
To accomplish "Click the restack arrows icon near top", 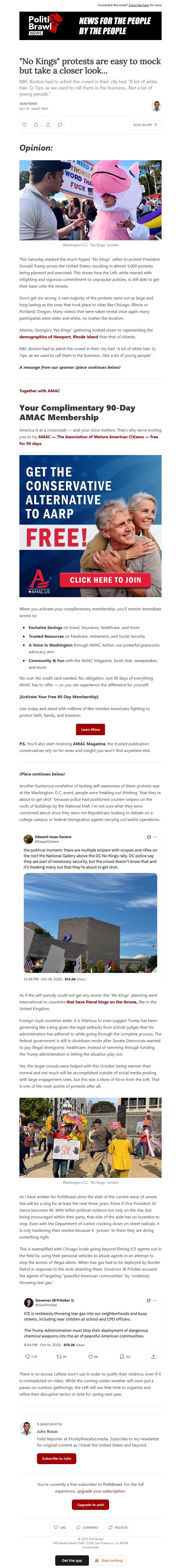I will (60, 125).
